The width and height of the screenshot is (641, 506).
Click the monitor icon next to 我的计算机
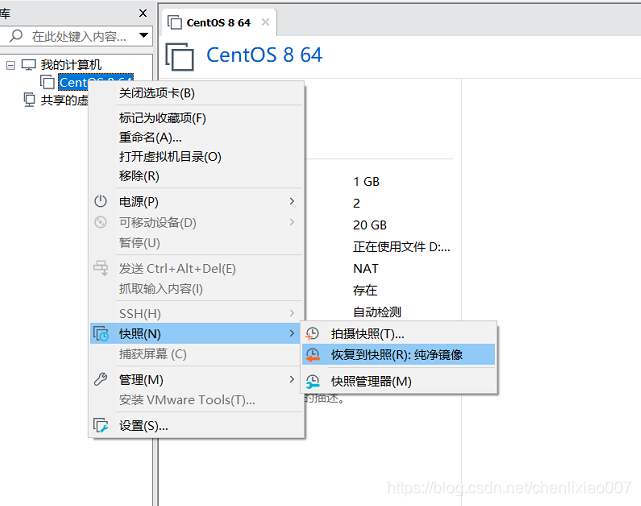tap(29, 65)
